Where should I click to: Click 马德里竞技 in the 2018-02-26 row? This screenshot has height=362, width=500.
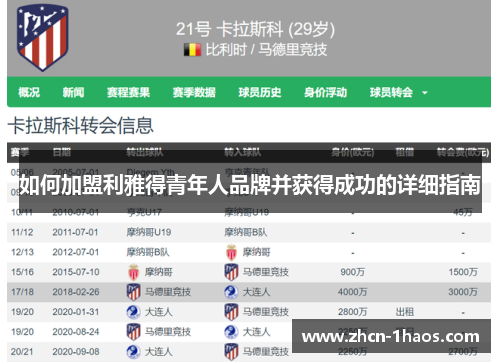[168, 292]
